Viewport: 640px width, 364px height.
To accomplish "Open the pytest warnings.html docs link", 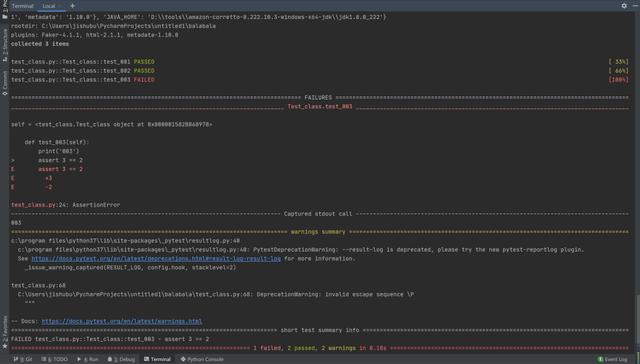I will pyautogui.click(x=122, y=322).
